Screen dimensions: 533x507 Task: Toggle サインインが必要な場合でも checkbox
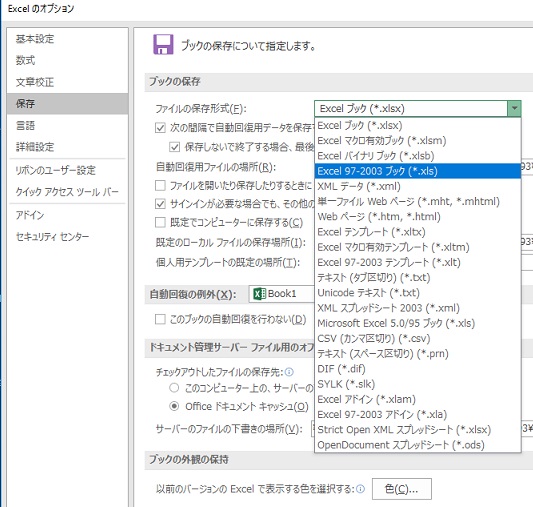160,204
